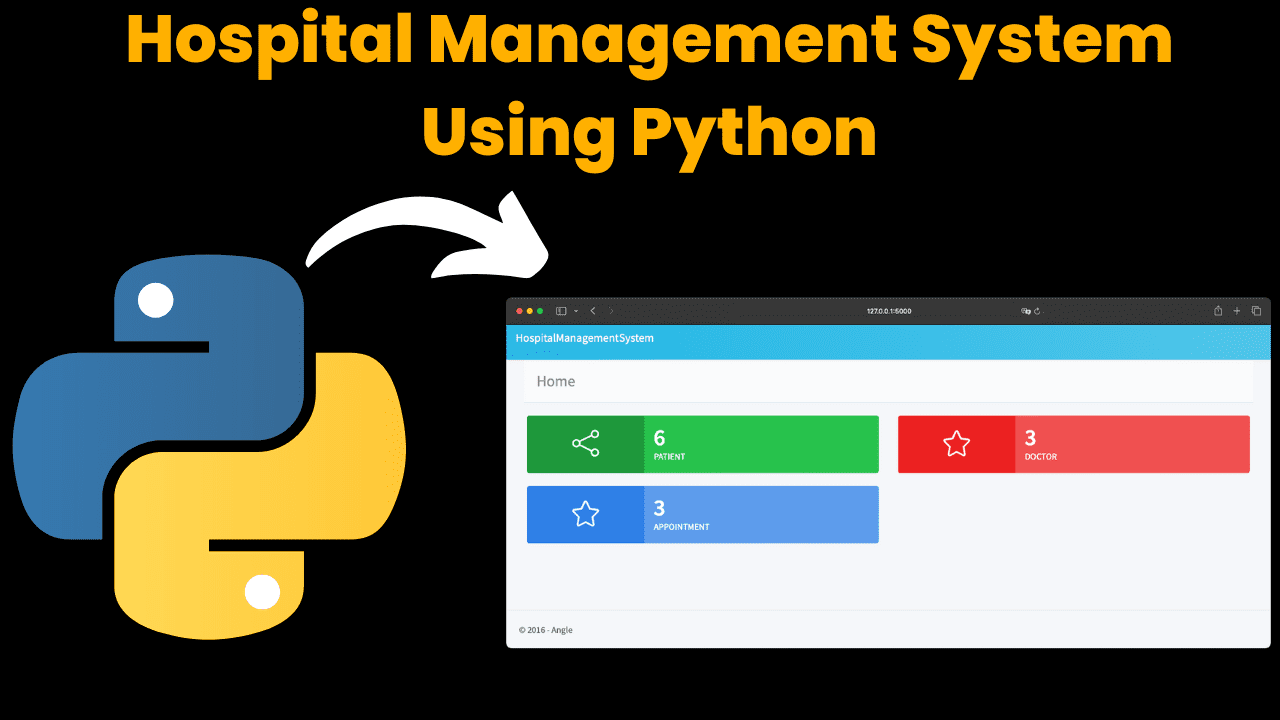
Task: Click the footer text © 2016 - Angle
Action: (546, 630)
